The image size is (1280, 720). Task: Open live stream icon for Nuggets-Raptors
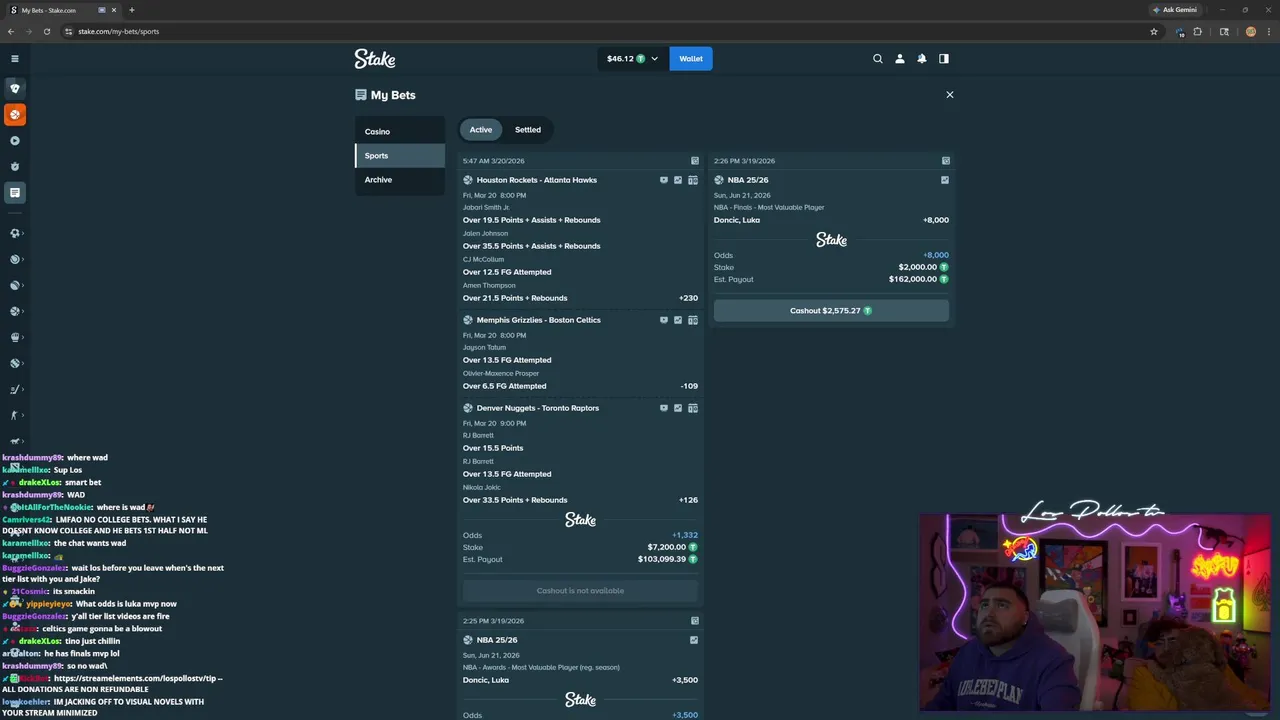[664, 408]
